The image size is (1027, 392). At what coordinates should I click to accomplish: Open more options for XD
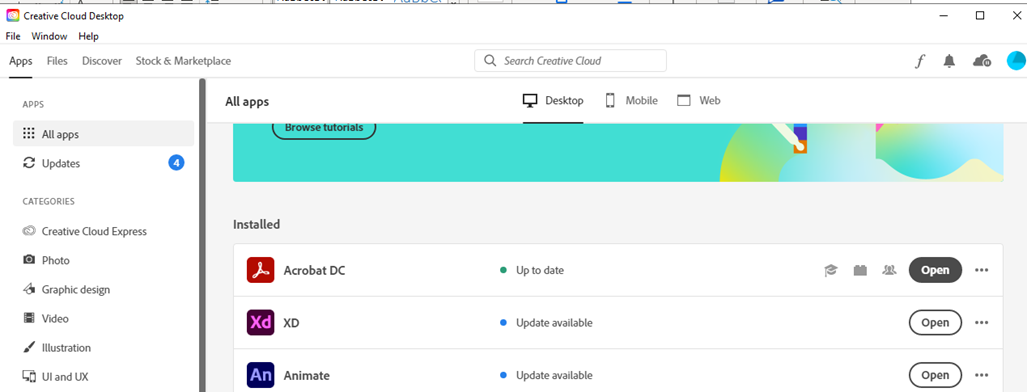(981, 323)
